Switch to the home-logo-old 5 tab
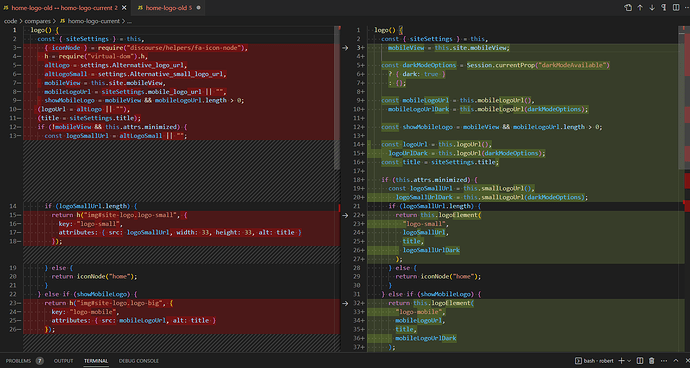Image resolution: width=690 pixels, height=368 pixels. (169, 8)
